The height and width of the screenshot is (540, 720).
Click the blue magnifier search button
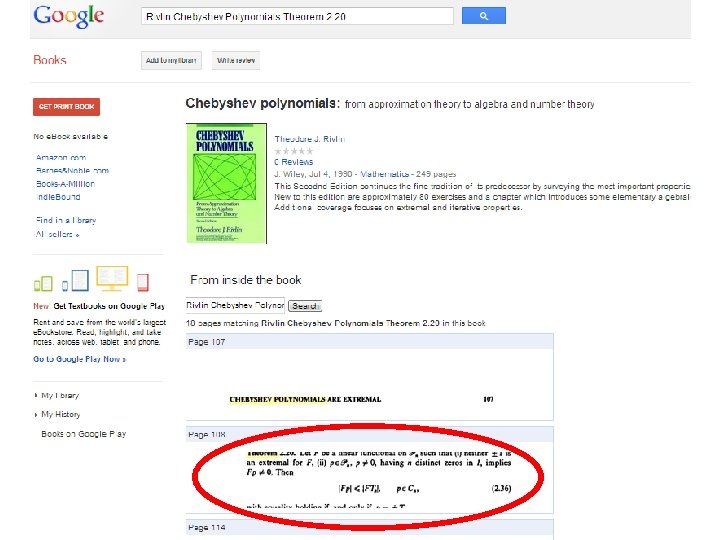click(484, 16)
